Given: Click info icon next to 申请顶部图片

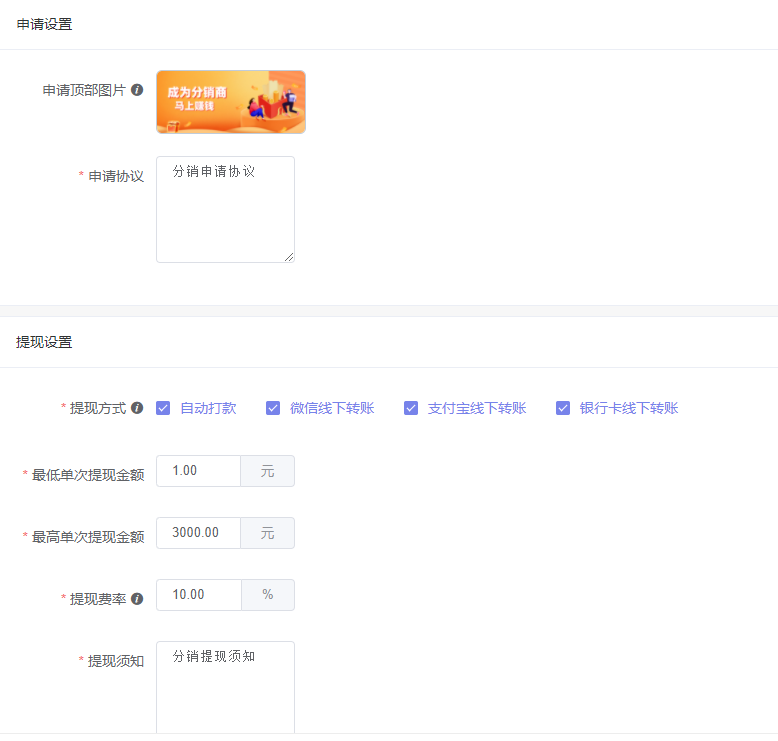Looking at the screenshot, I should click(x=137, y=90).
